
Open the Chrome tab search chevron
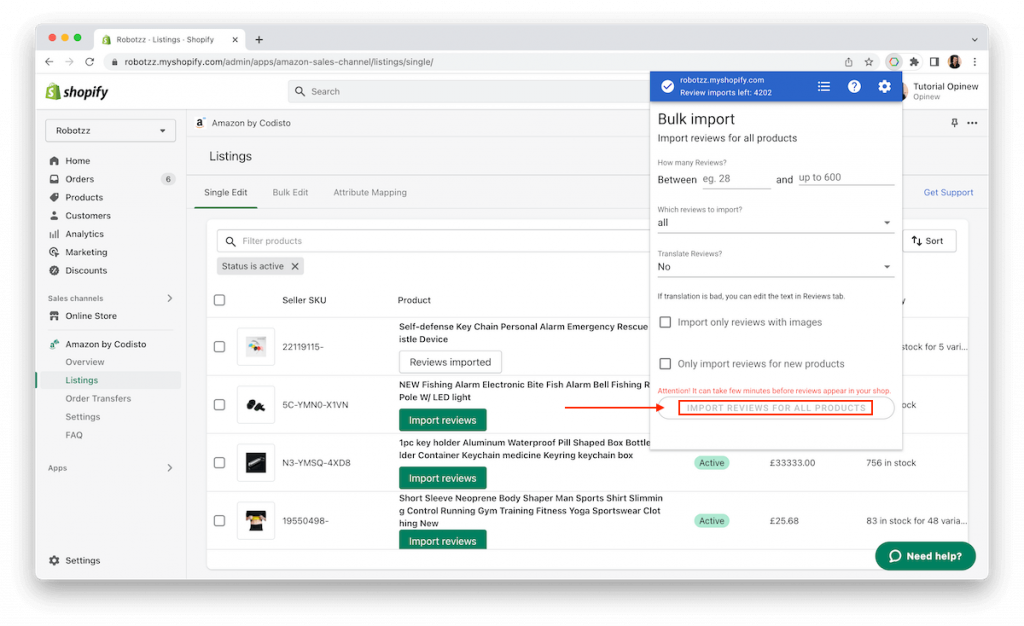tap(974, 40)
